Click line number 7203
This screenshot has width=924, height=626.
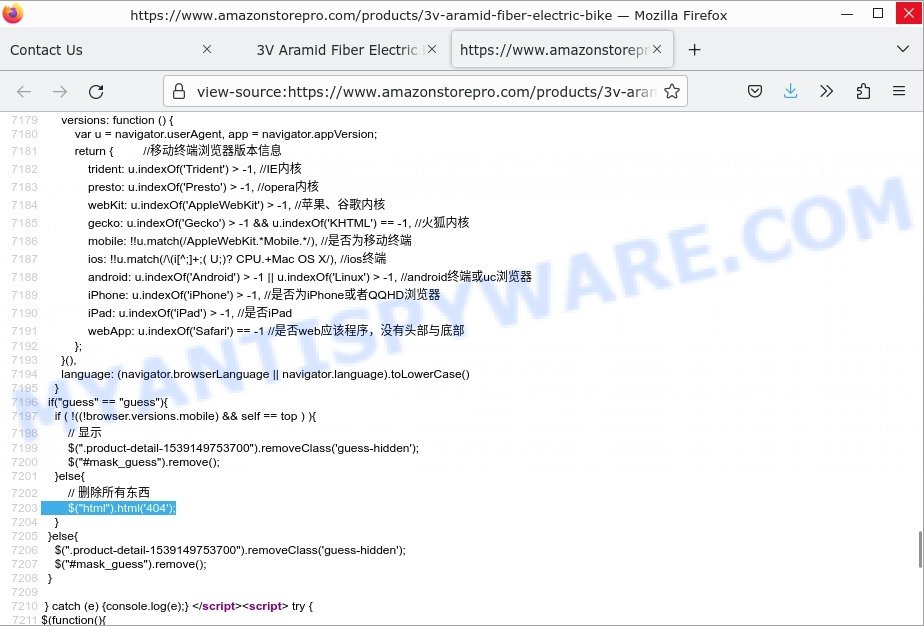coord(24,508)
